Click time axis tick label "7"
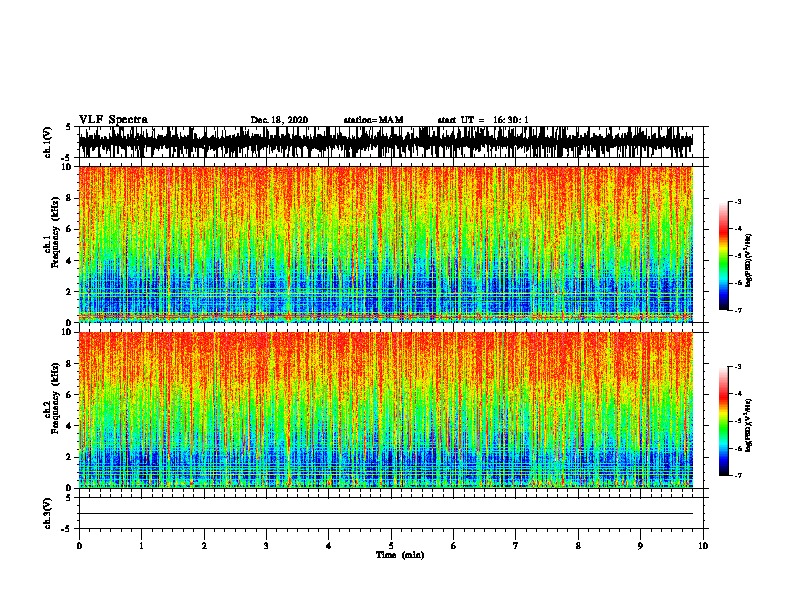 (516, 546)
